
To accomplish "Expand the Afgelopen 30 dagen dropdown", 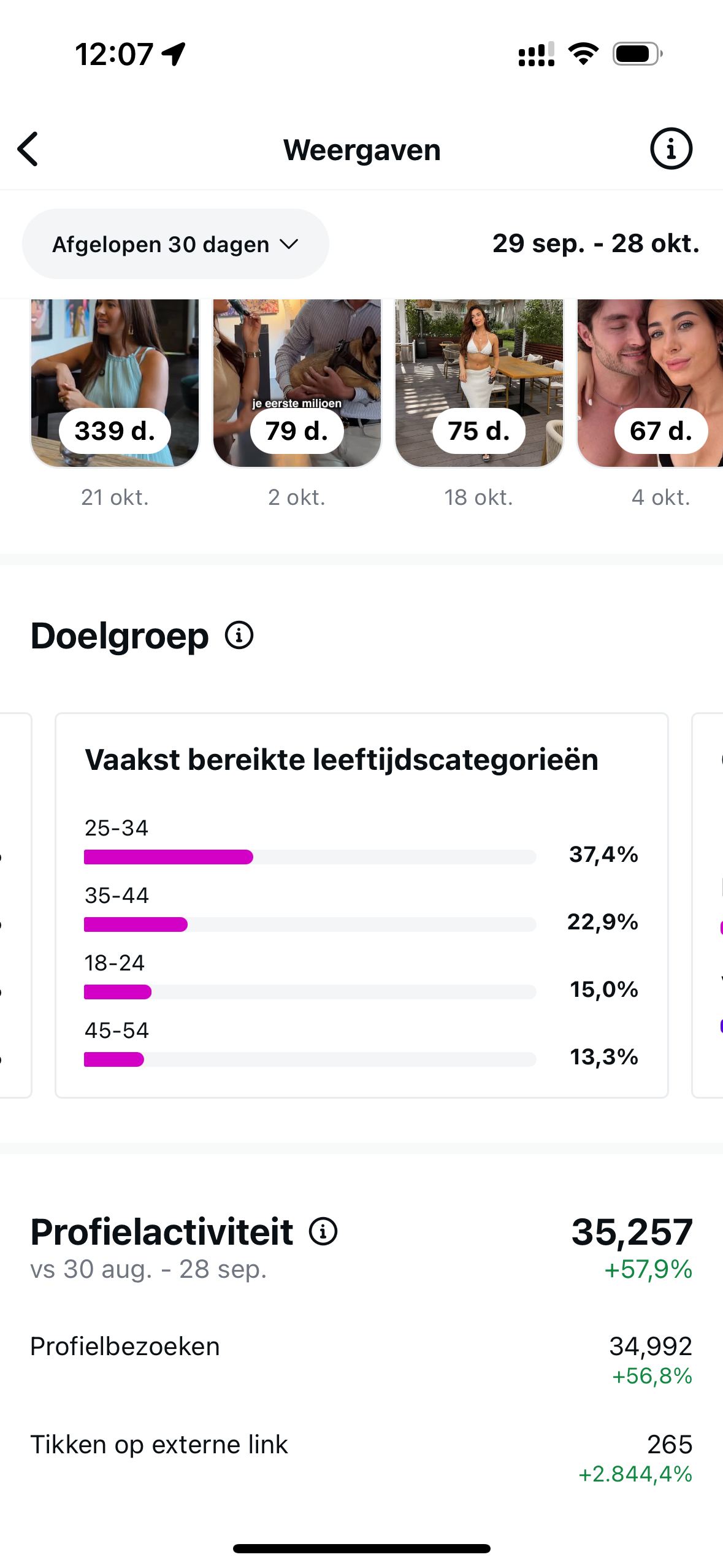I will click(175, 244).
